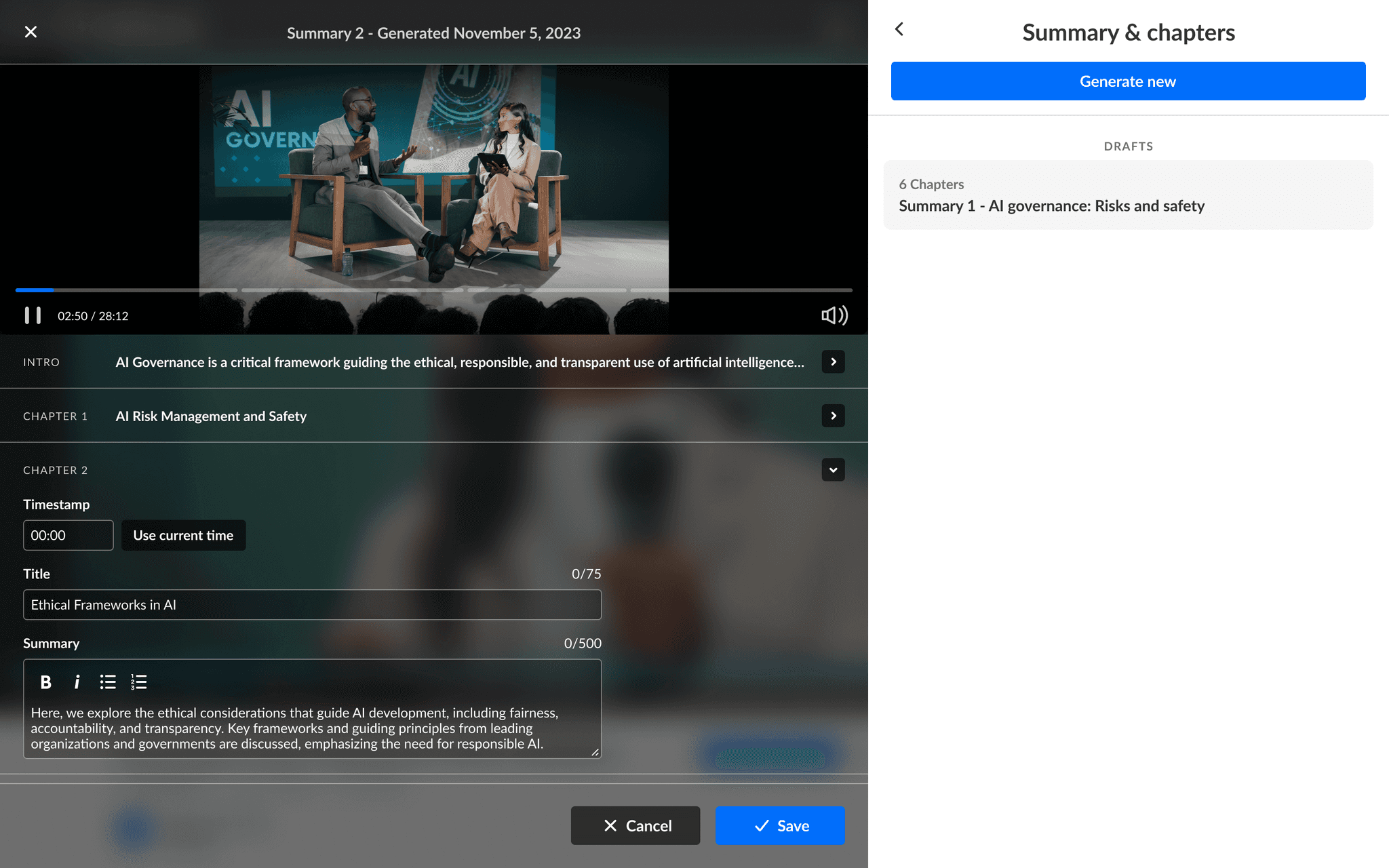Insert a bulleted list in summary
The image size is (1389, 868).
[x=108, y=682]
